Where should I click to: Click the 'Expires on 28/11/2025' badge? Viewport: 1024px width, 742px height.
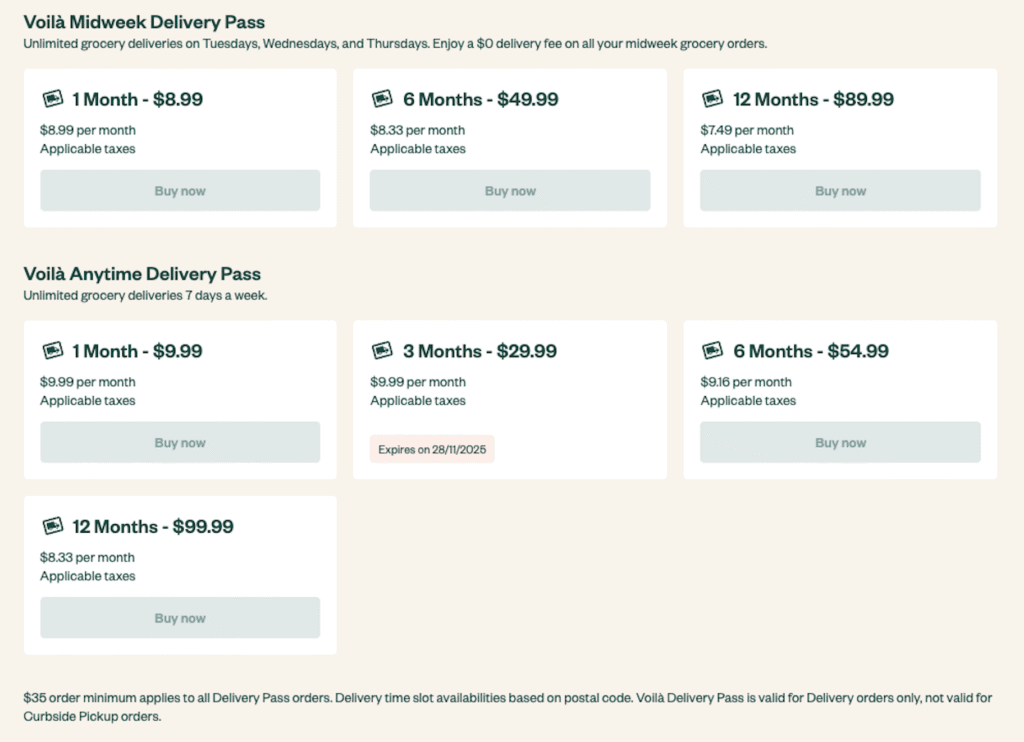432,450
